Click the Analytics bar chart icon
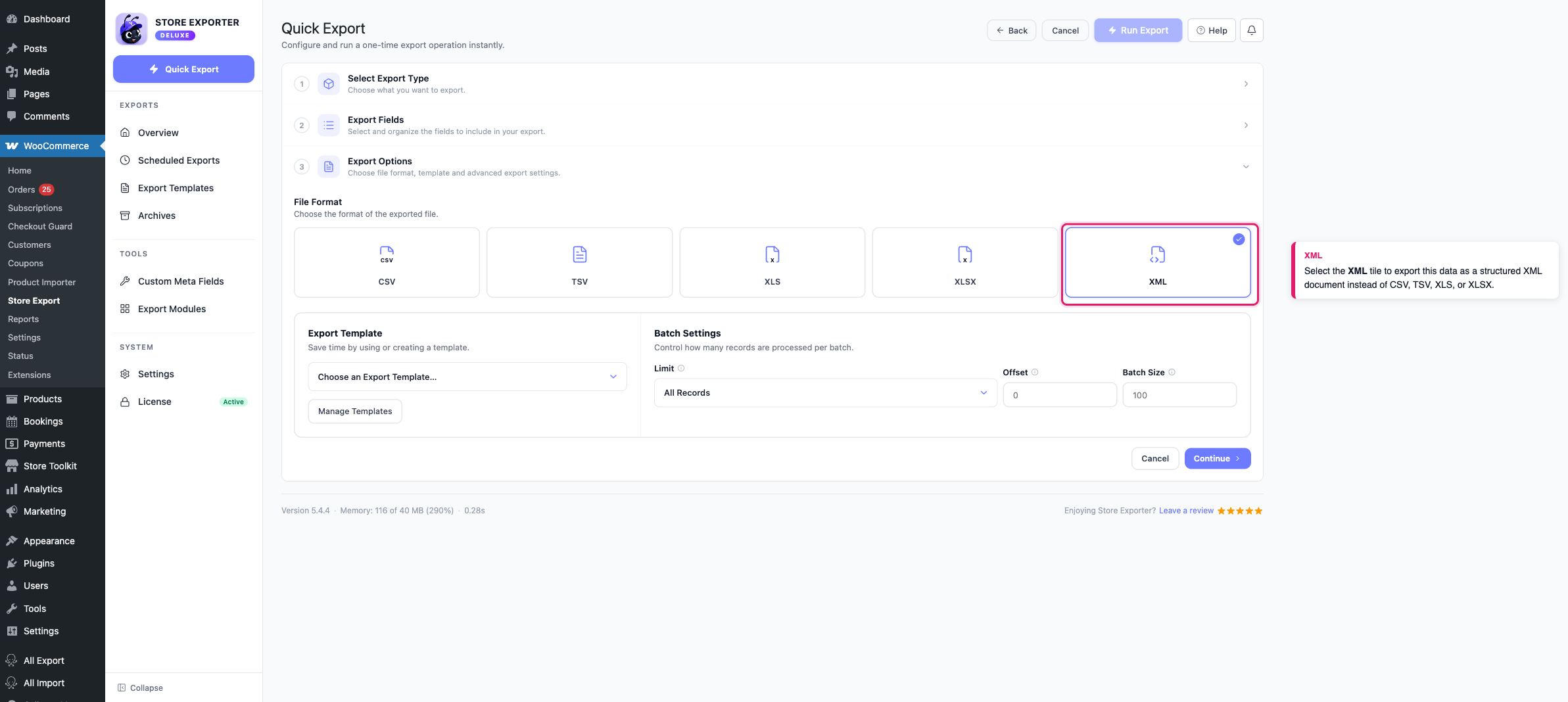The width and height of the screenshot is (1568, 702). (x=12, y=489)
